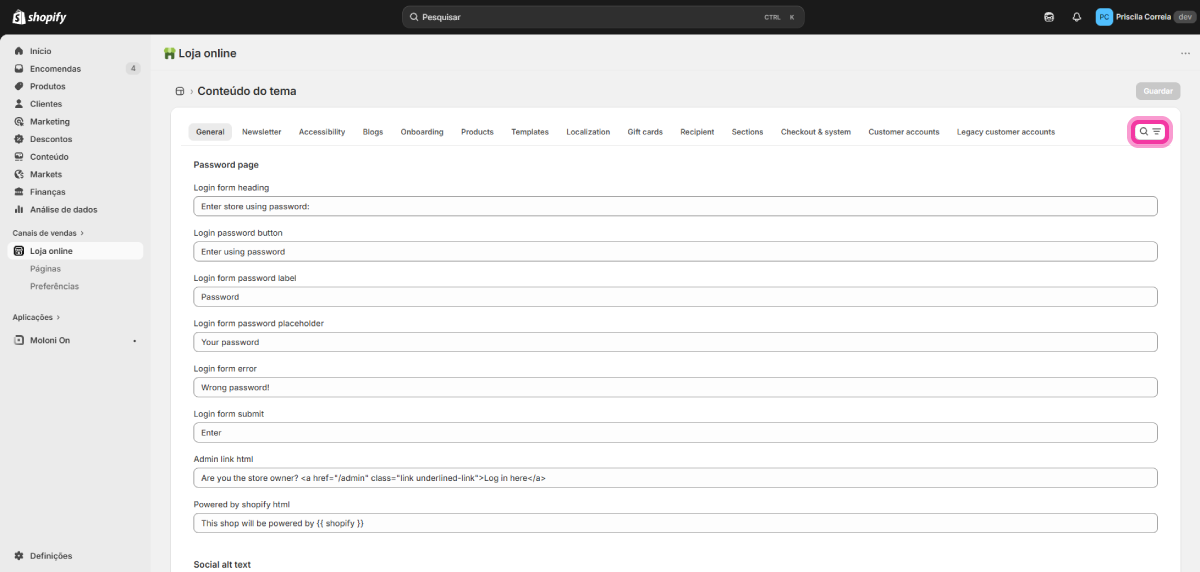The height and width of the screenshot is (572, 1200).
Task: Click the Definições gear icon
Action: pyautogui.click(x=19, y=556)
